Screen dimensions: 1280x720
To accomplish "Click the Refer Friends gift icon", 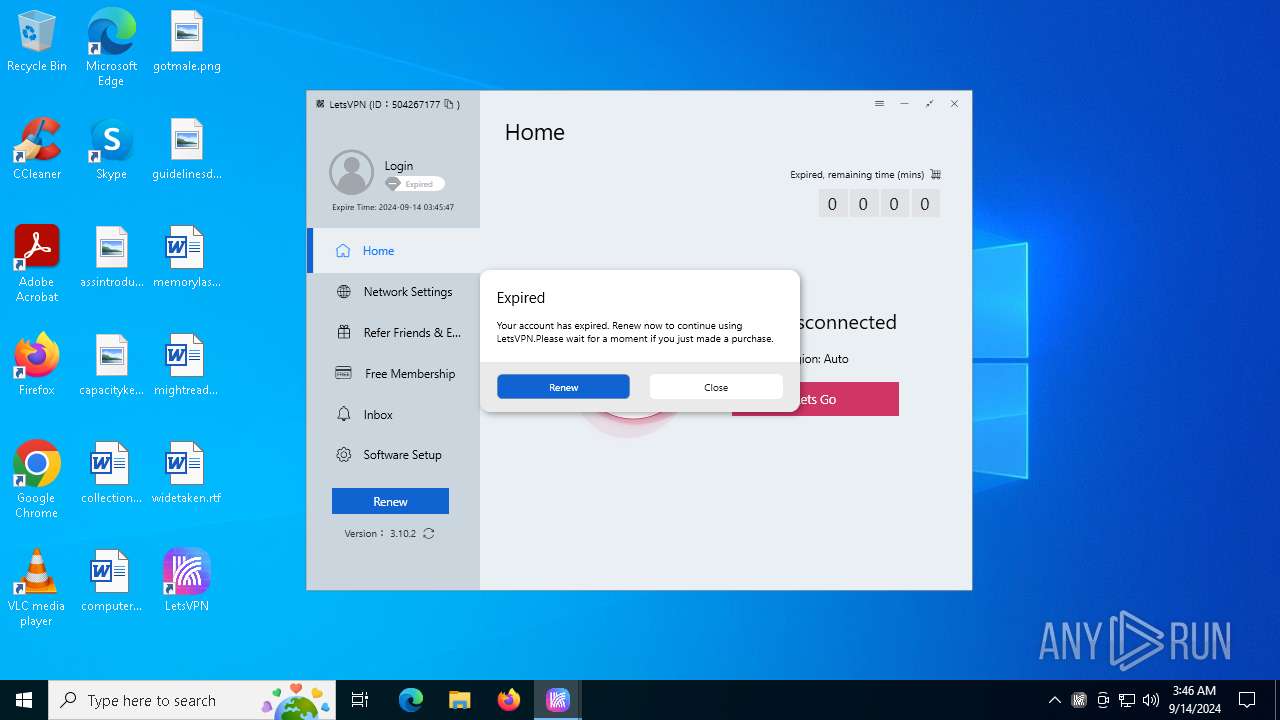I will pos(344,333).
